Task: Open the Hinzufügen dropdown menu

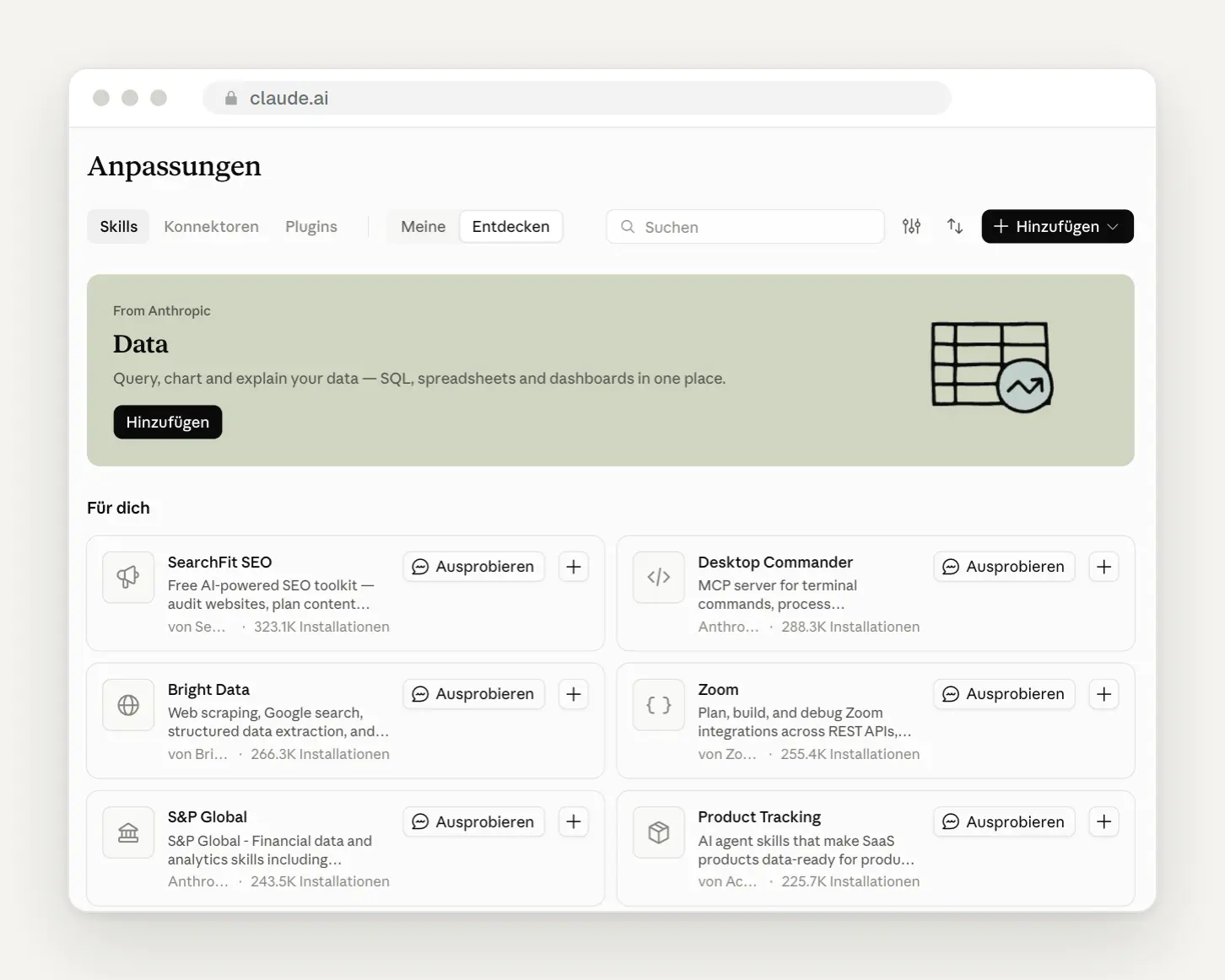Action: point(1057,226)
